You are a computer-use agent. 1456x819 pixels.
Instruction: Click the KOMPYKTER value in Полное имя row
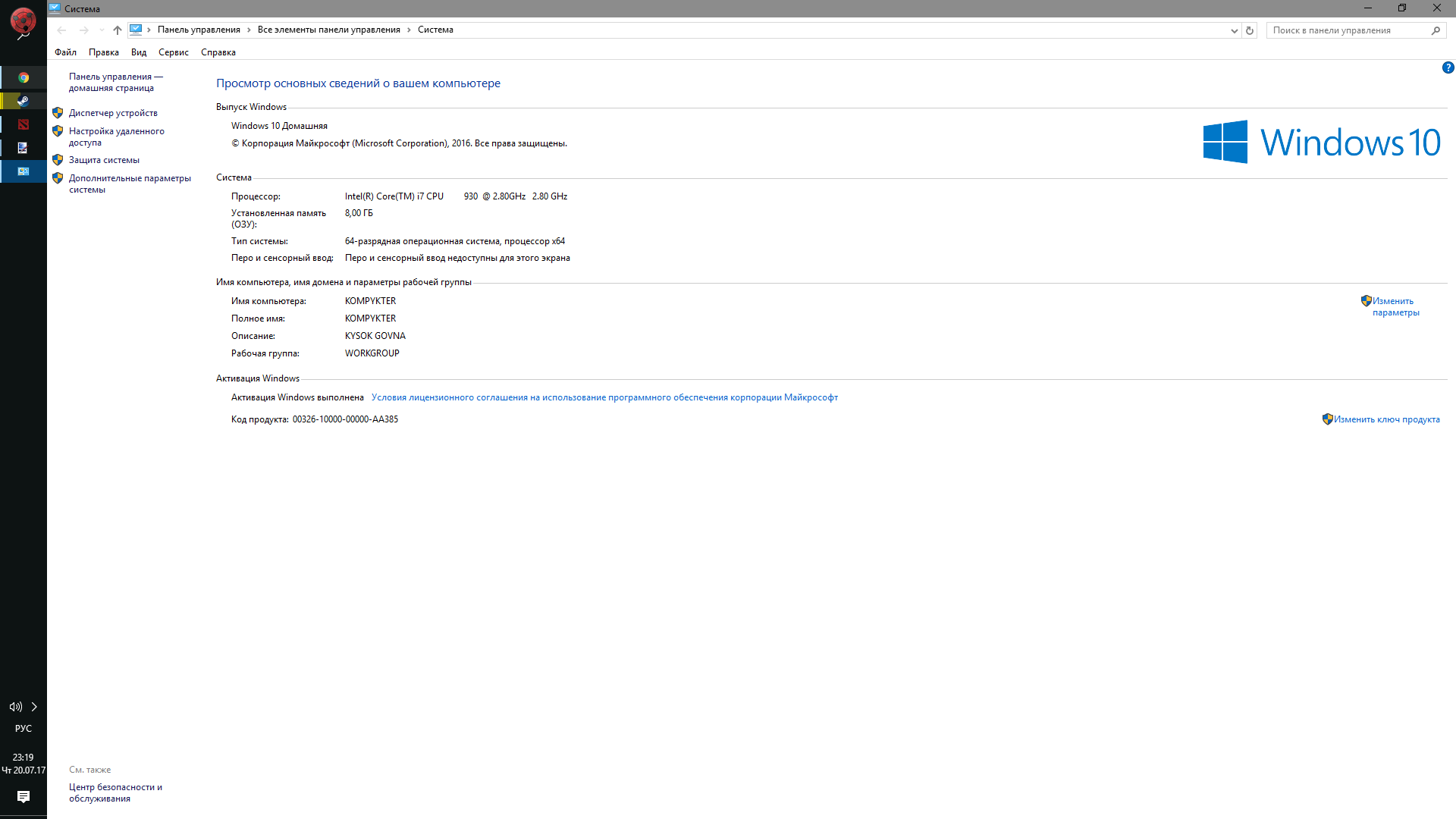[x=370, y=318]
